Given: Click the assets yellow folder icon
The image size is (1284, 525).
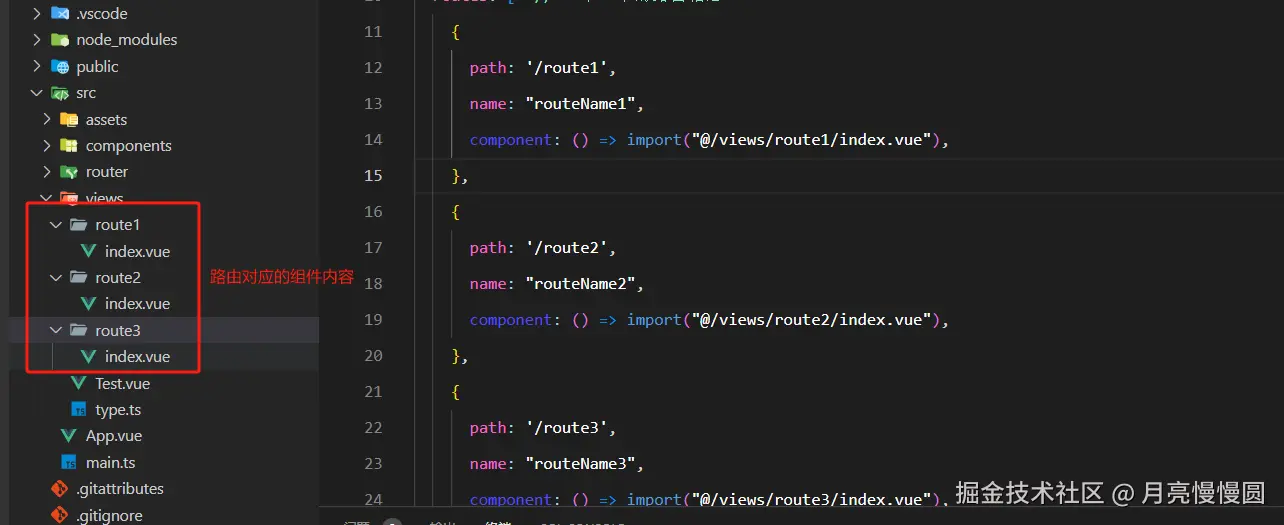Looking at the screenshot, I should coord(69,119).
